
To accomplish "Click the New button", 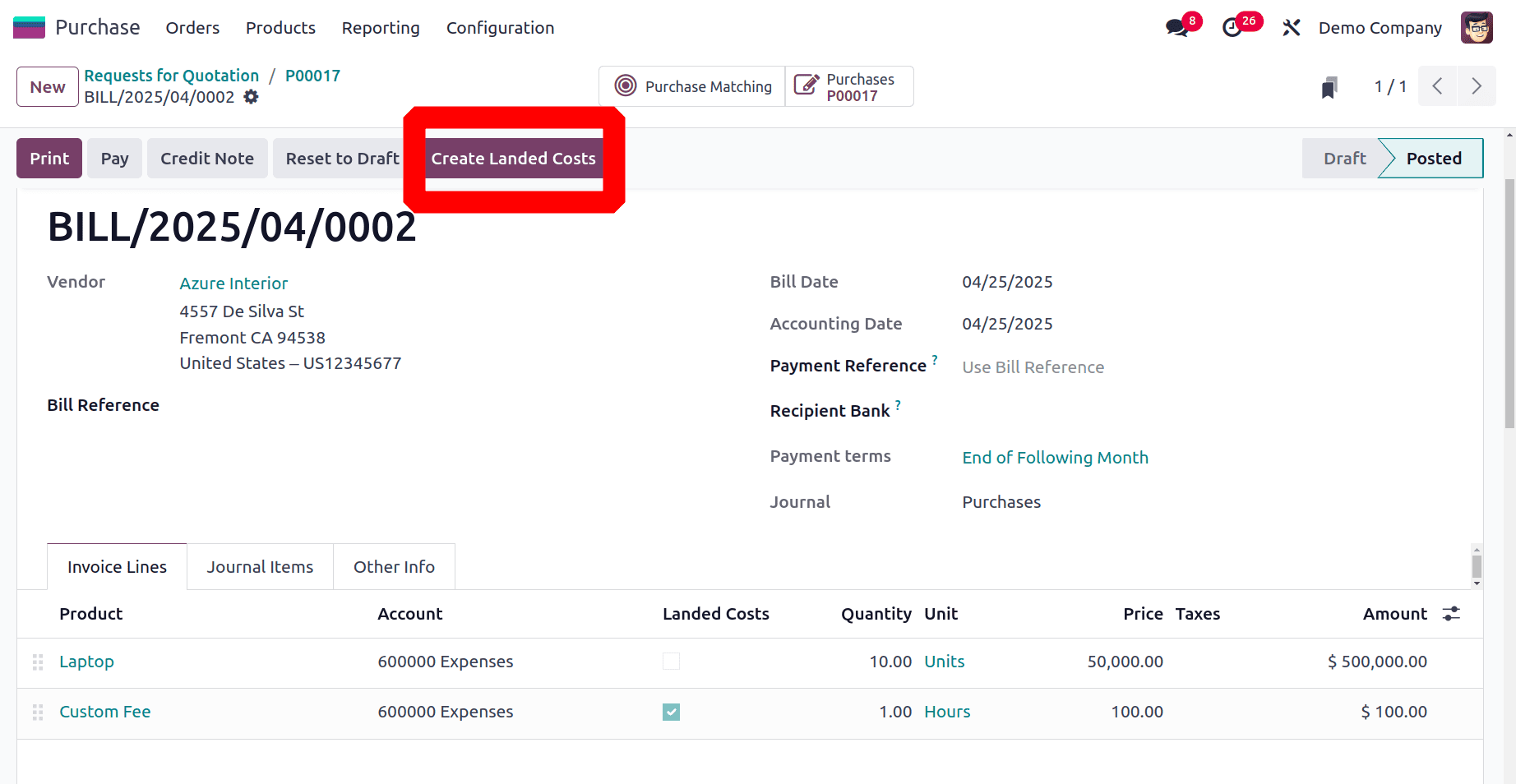I will (48, 87).
